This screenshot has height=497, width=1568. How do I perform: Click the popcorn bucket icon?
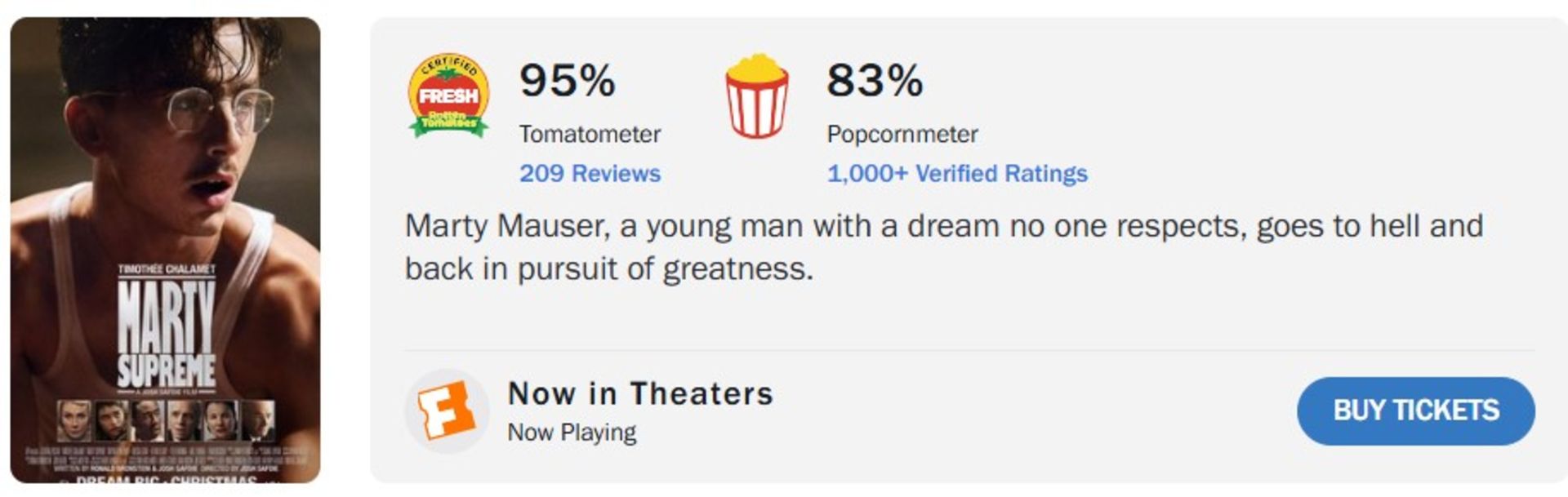[x=757, y=97]
